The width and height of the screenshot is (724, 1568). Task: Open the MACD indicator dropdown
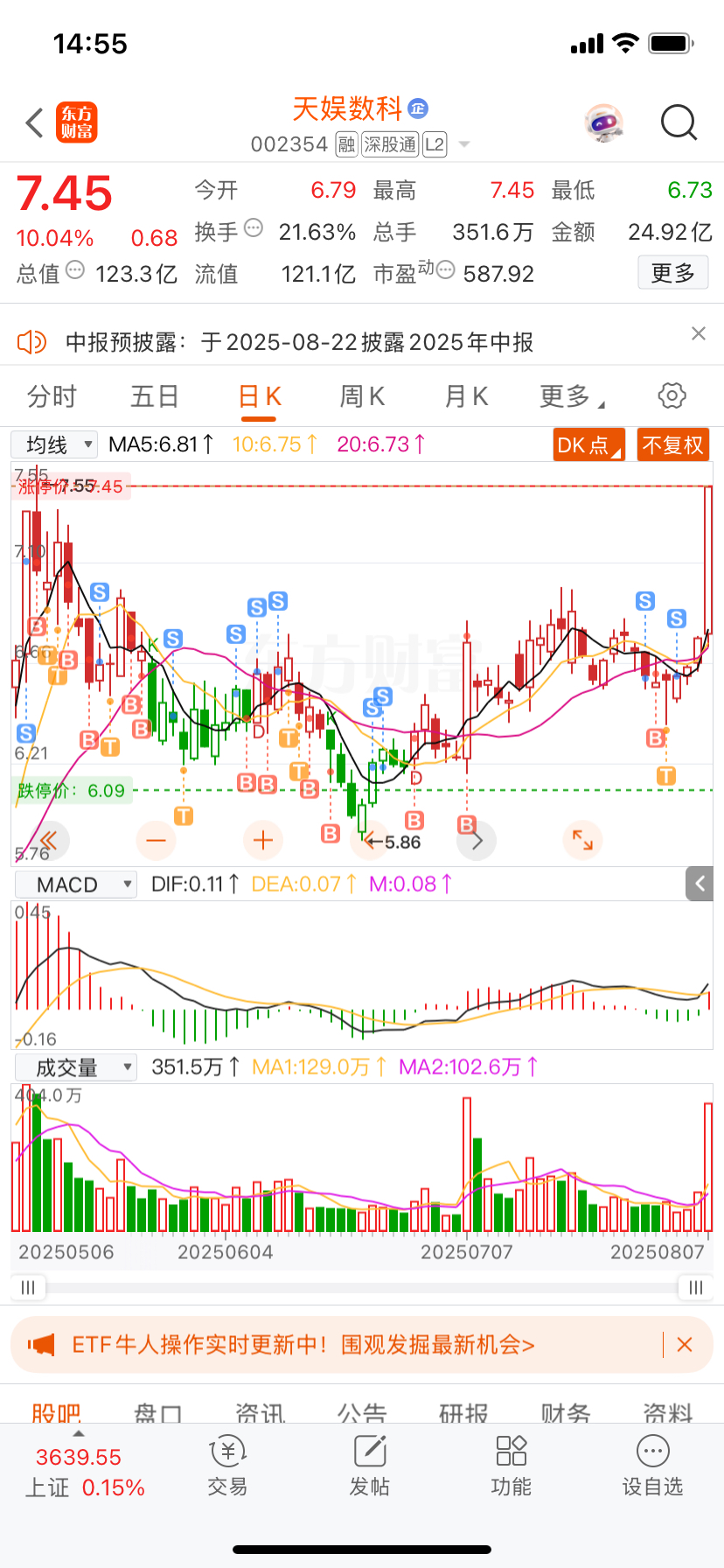point(76,885)
